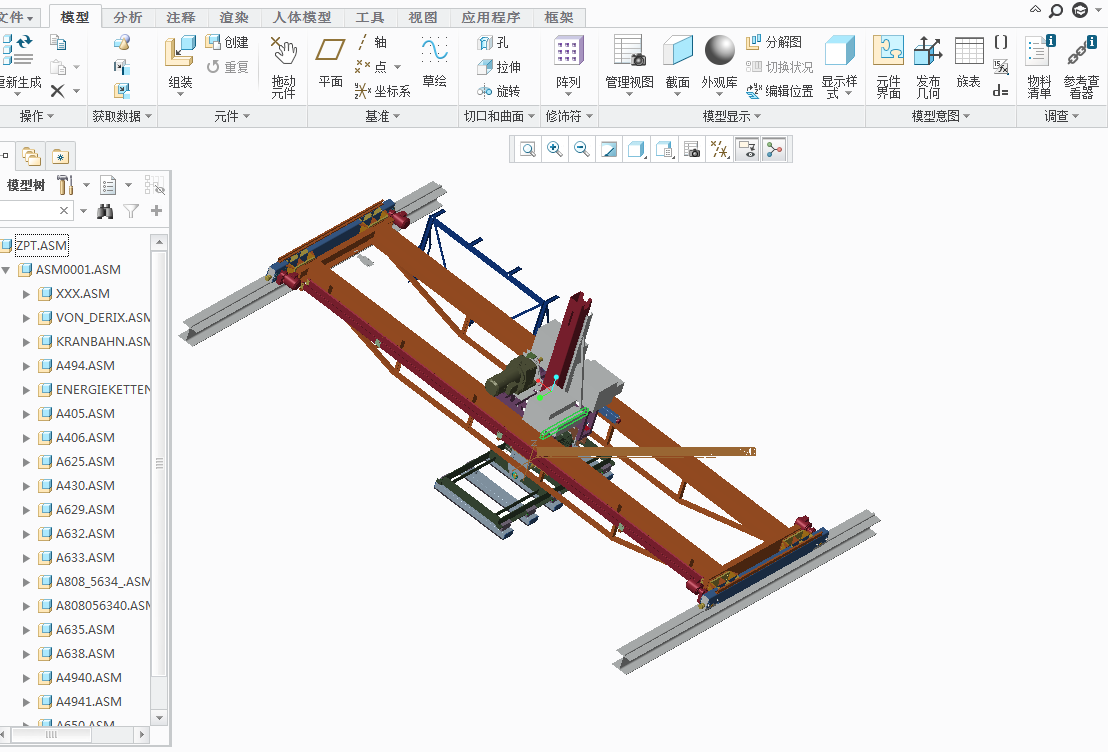Open 管理视图 (Manage Views)
Screen dimensions: 1108x752
click(x=629, y=64)
